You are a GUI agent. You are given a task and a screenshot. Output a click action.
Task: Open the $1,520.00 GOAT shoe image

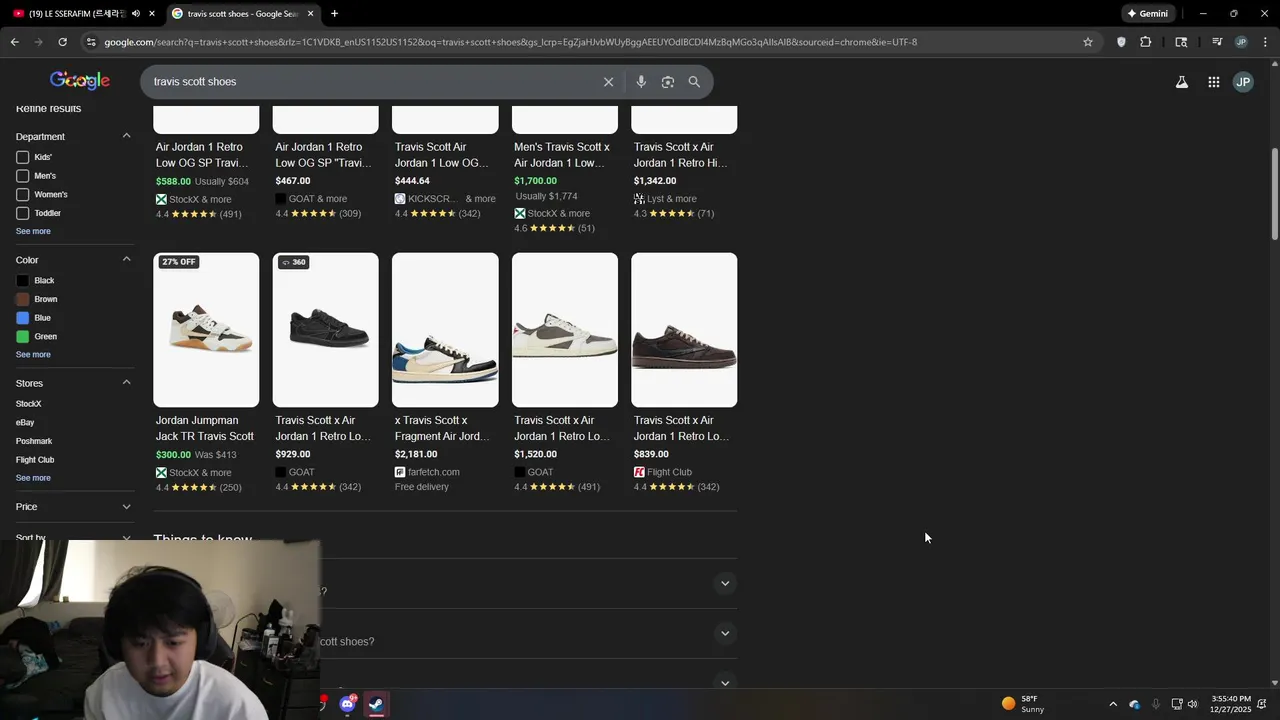click(565, 330)
